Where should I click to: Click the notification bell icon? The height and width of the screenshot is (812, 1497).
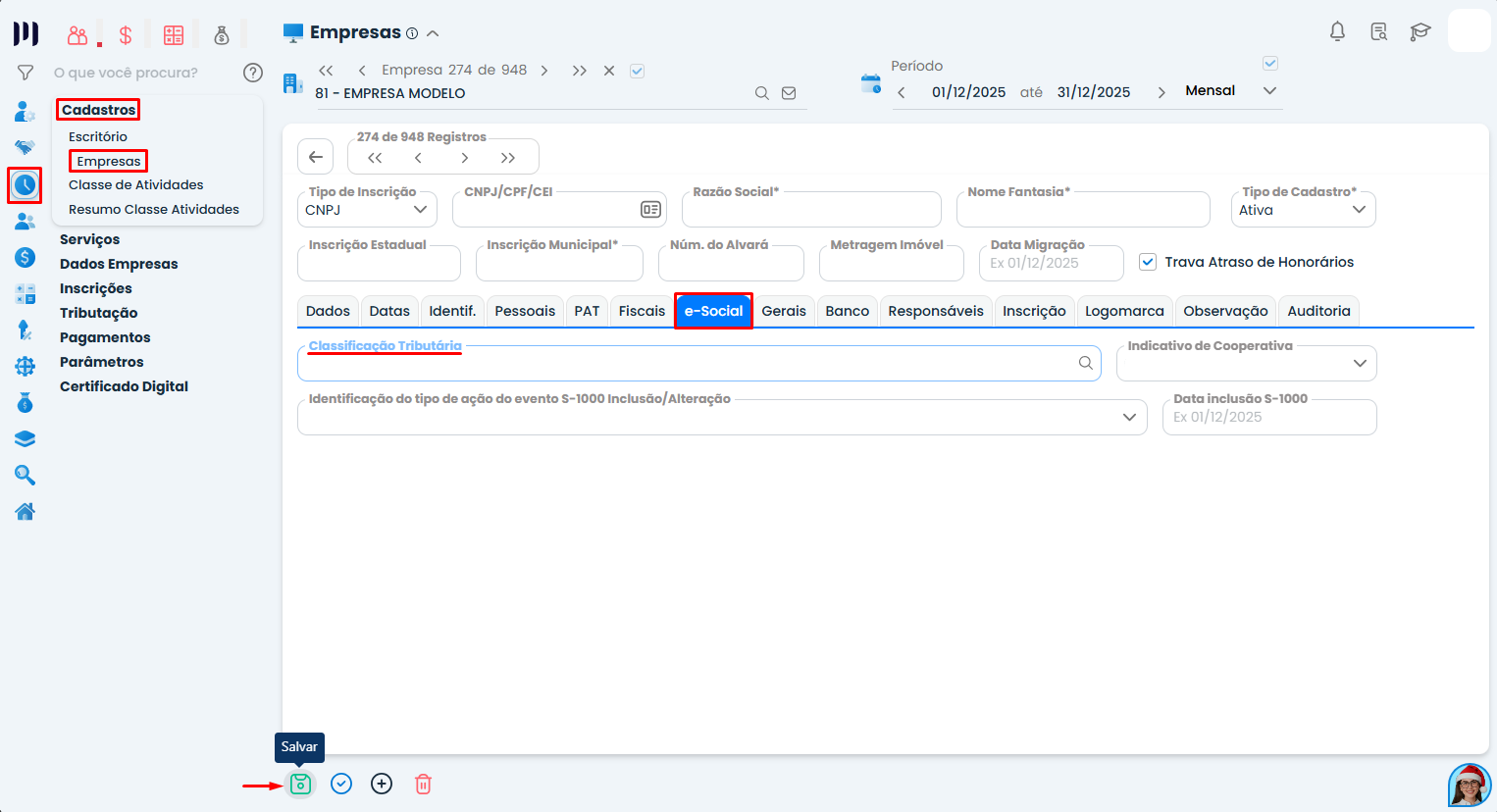tap(1337, 31)
